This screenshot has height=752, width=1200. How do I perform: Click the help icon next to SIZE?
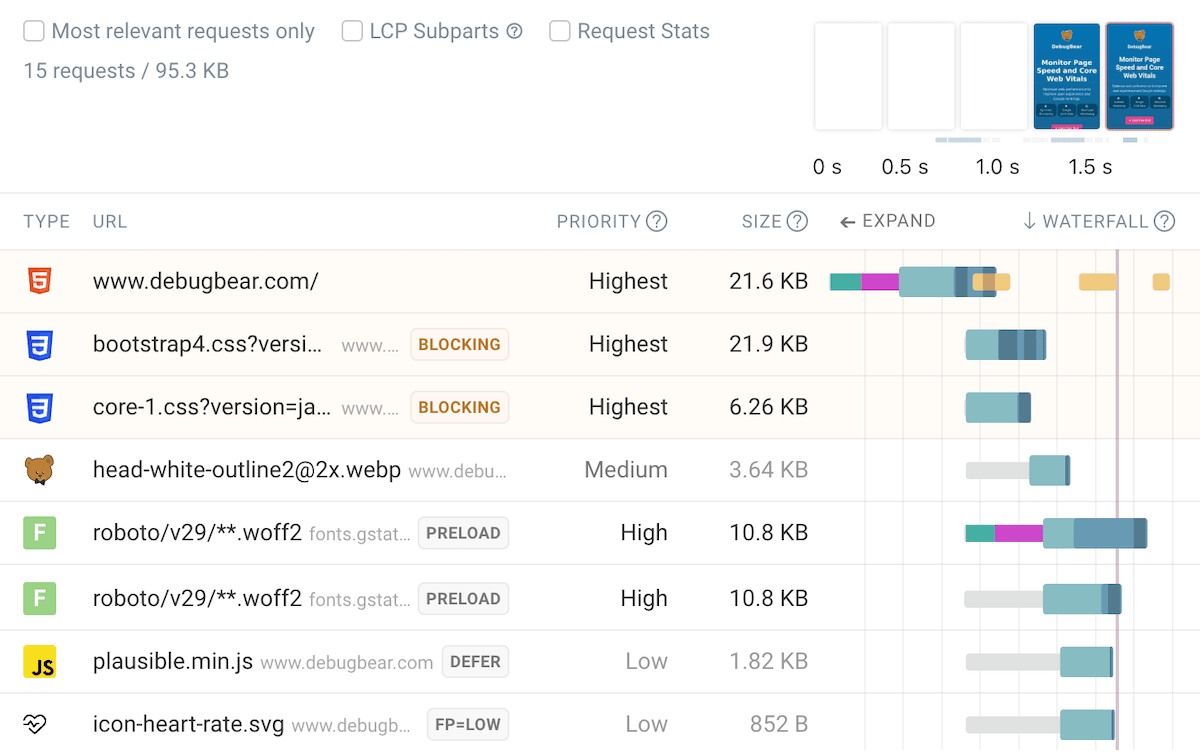pyautogui.click(x=797, y=222)
